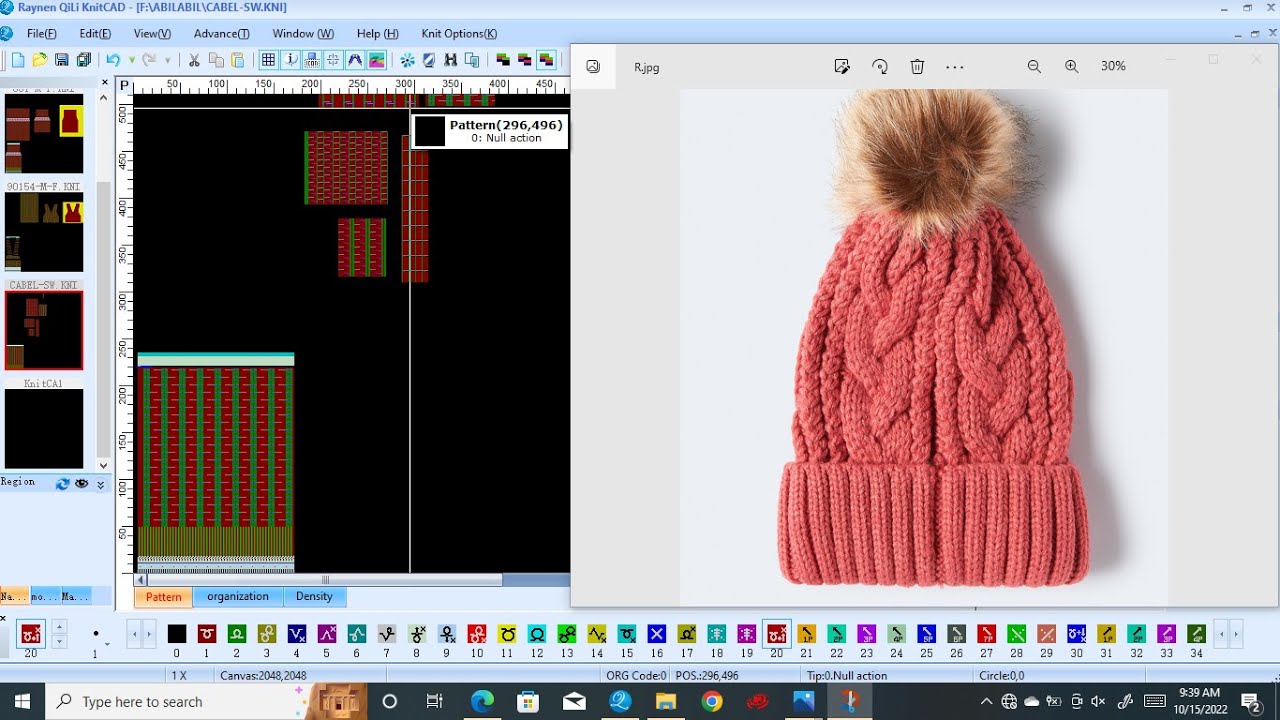The height and width of the screenshot is (720, 1280).
Task: Select orange arrow stitch symbol 21
Action: pyautogui.click(x=807, y=633)
